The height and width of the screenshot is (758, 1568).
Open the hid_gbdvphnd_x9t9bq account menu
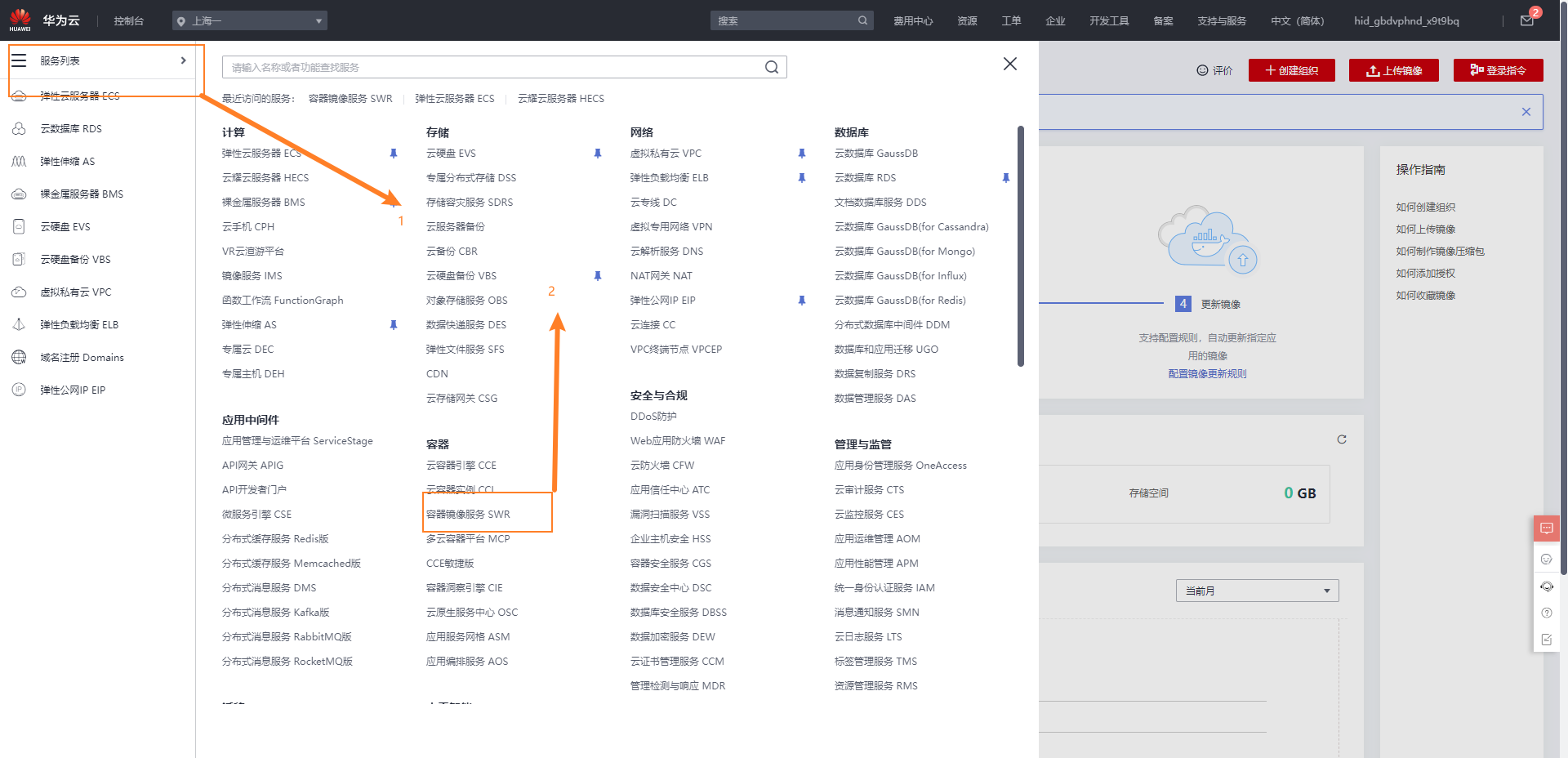[1406, 21]
